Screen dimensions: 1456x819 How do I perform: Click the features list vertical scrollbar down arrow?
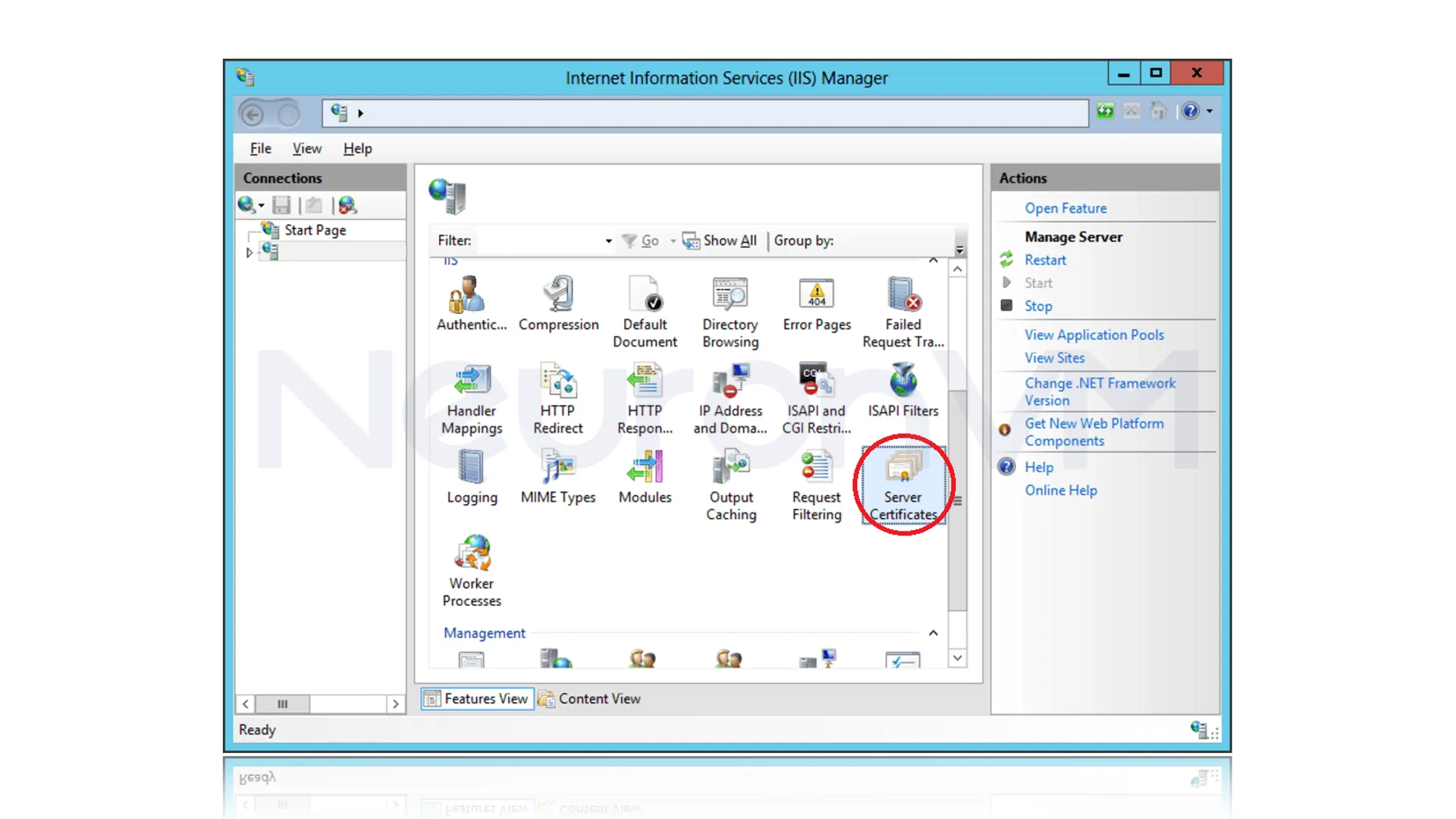click(x=958, y=658)
